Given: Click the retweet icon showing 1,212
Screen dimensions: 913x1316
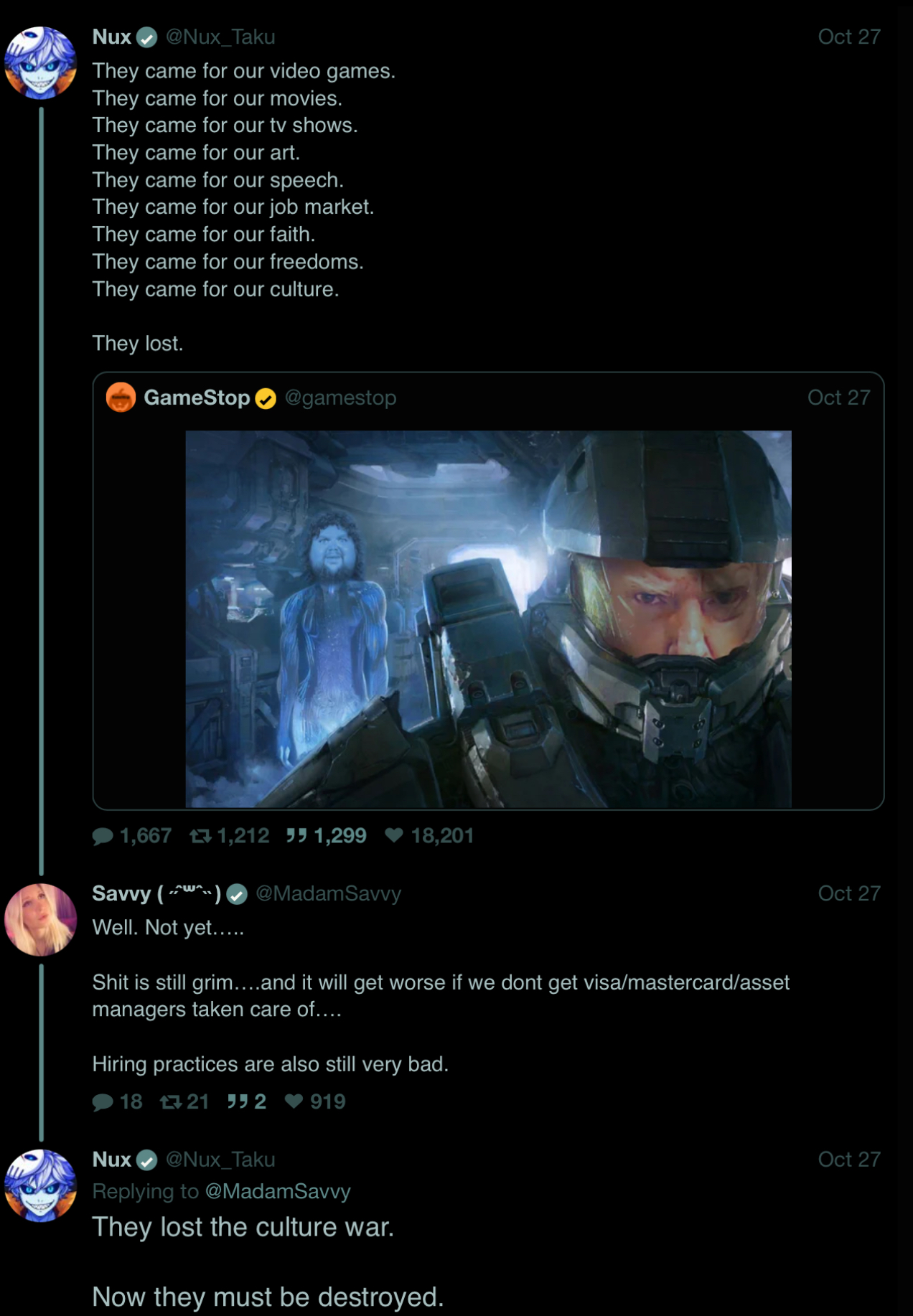Looking at the screenshot, I should click(x=200, y=836).
